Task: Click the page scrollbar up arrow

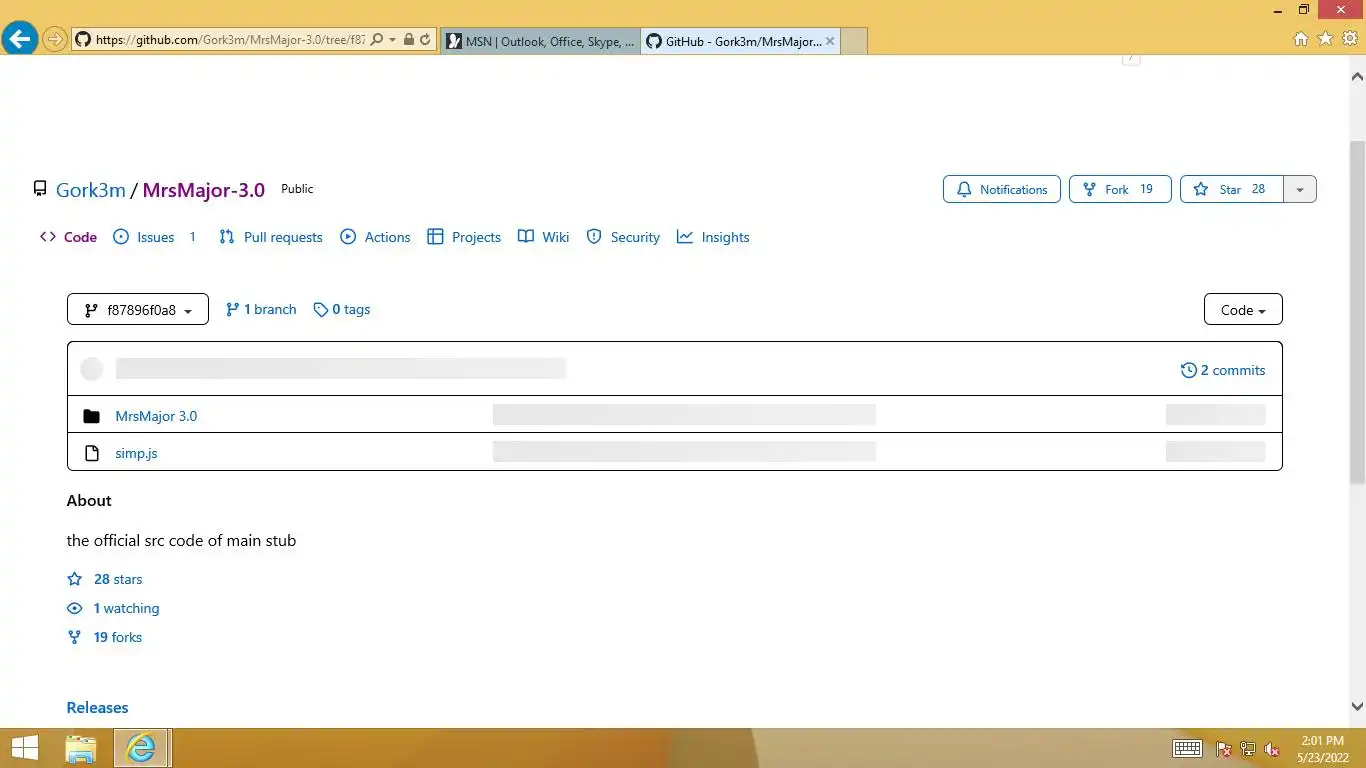Action: coord(1358,76)
